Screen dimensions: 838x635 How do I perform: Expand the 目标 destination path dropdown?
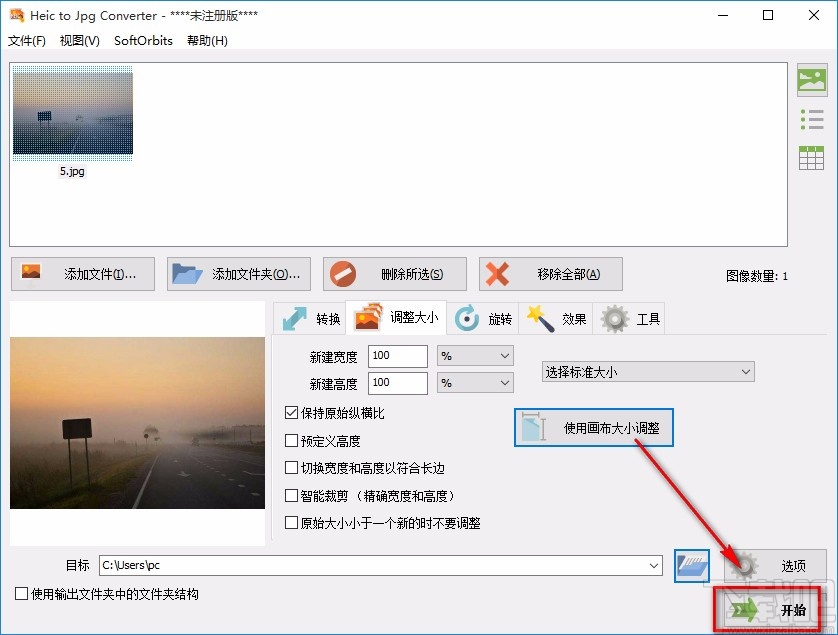656,565
